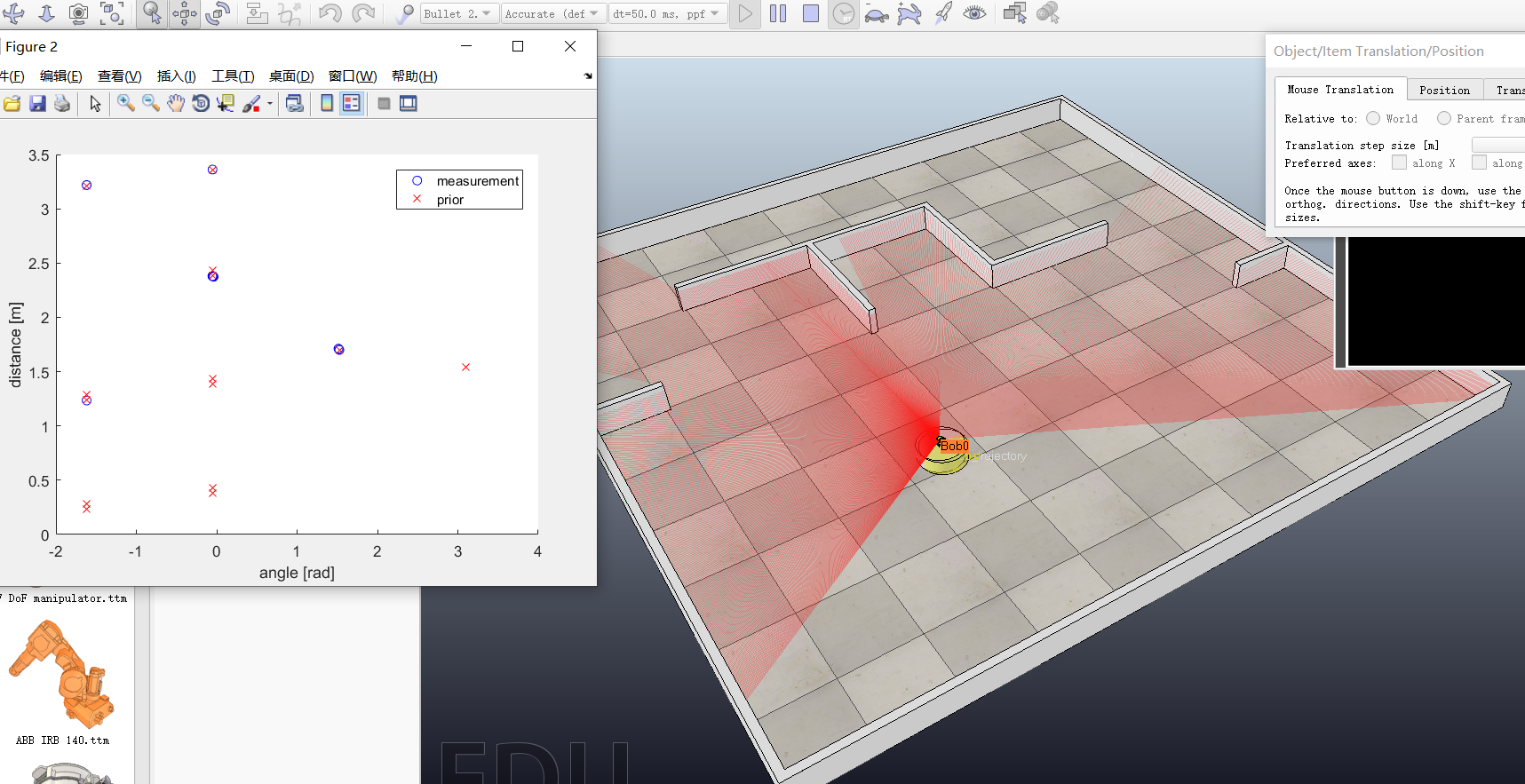Stop the simulation
Image resolution: width=1525 pixels, height=784 pixels.
click(x=810, y=13)
